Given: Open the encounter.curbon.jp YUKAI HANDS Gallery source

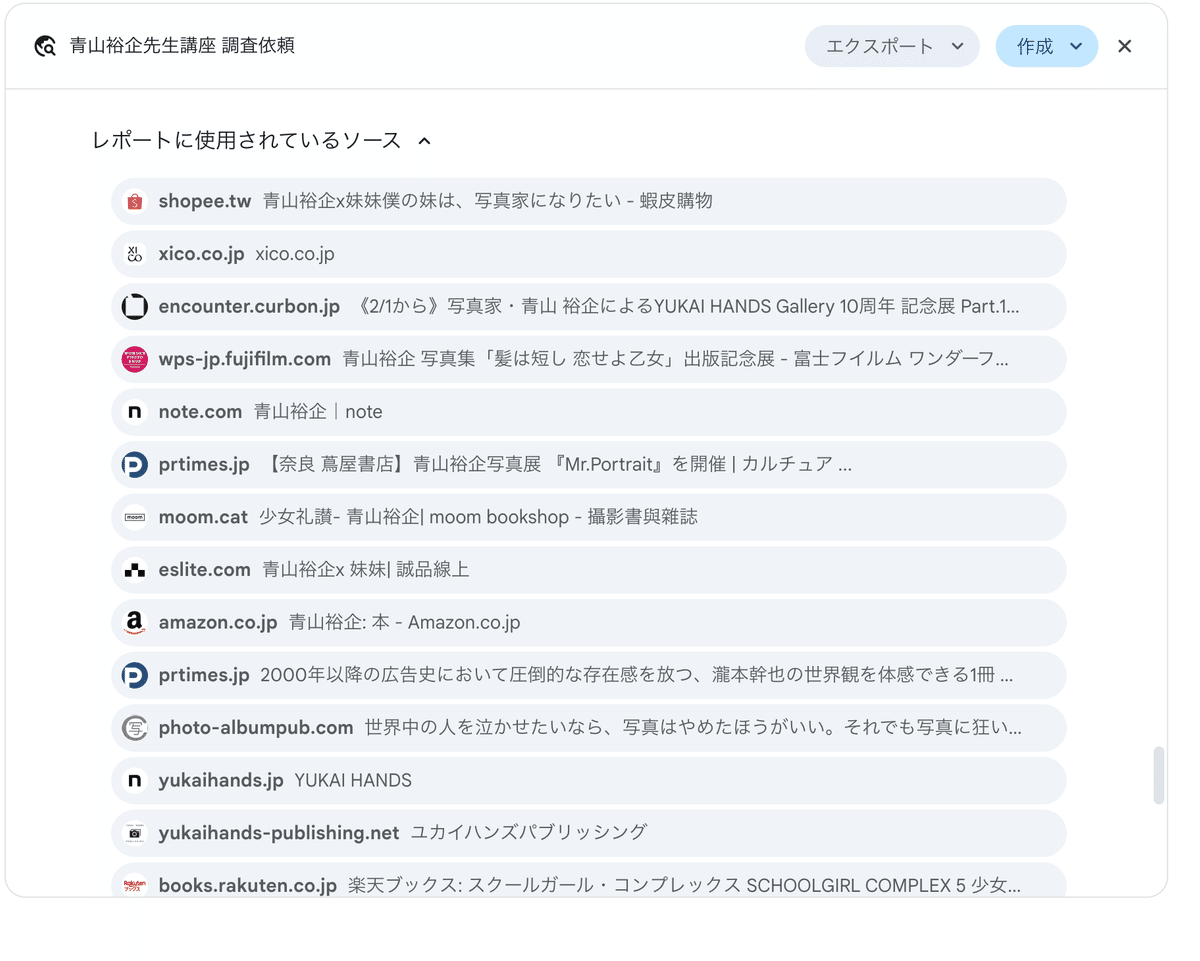Looking at the screenshot, I should pyautogui.click(x=588, y=307).
